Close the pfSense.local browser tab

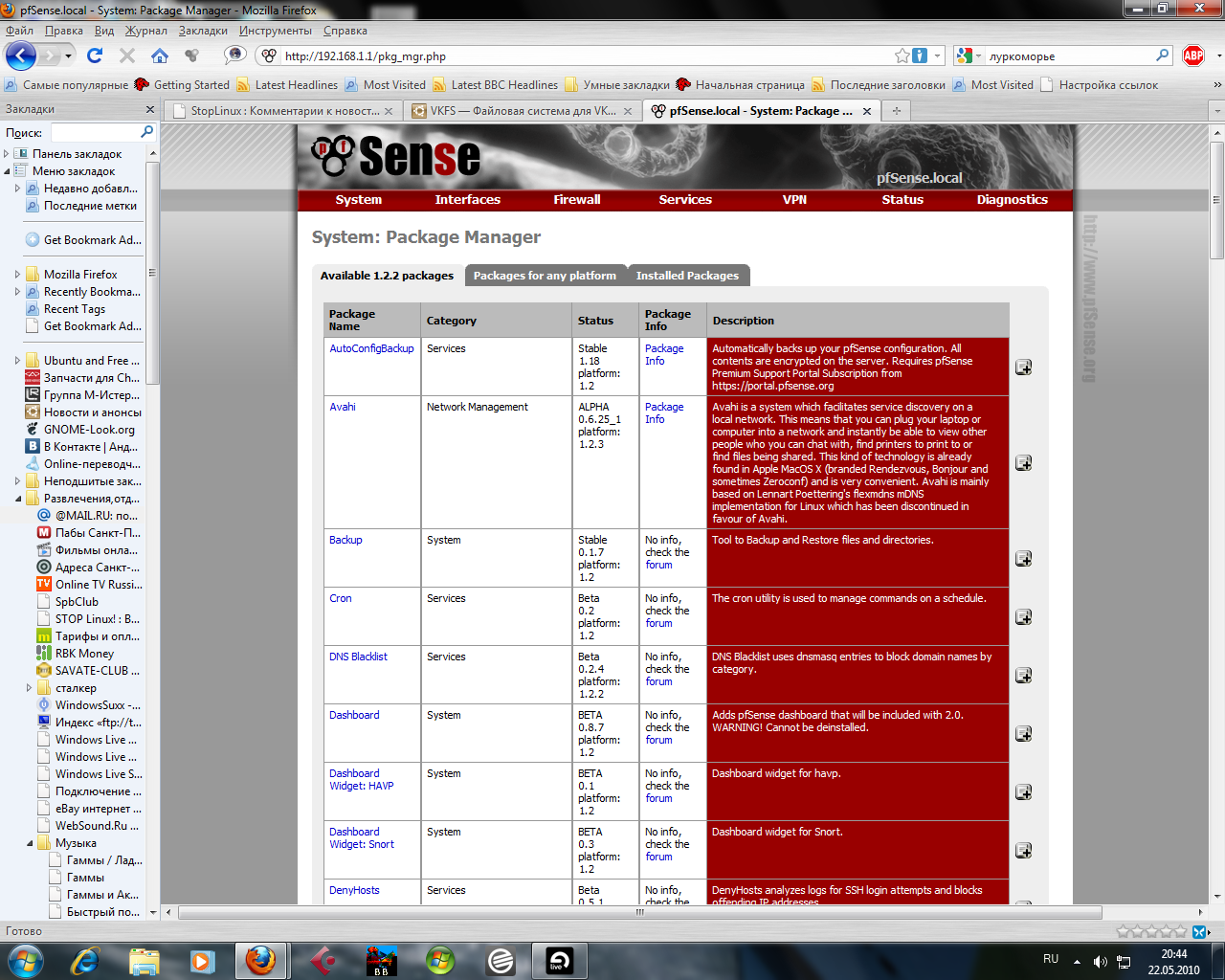[867, 111]
